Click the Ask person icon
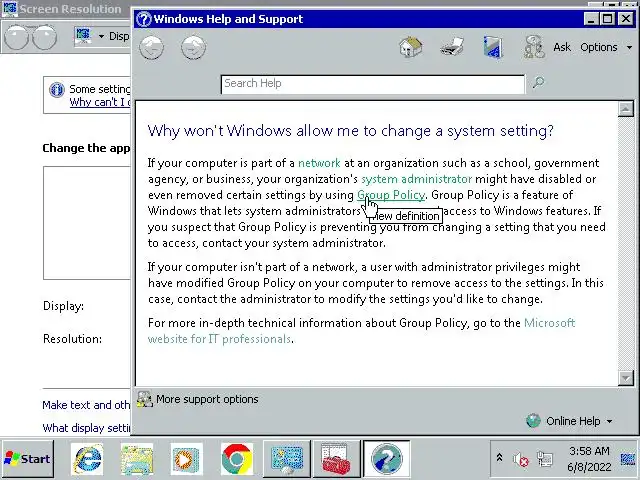The width and height of the screenshot is (640, 480). click(534, 47)
